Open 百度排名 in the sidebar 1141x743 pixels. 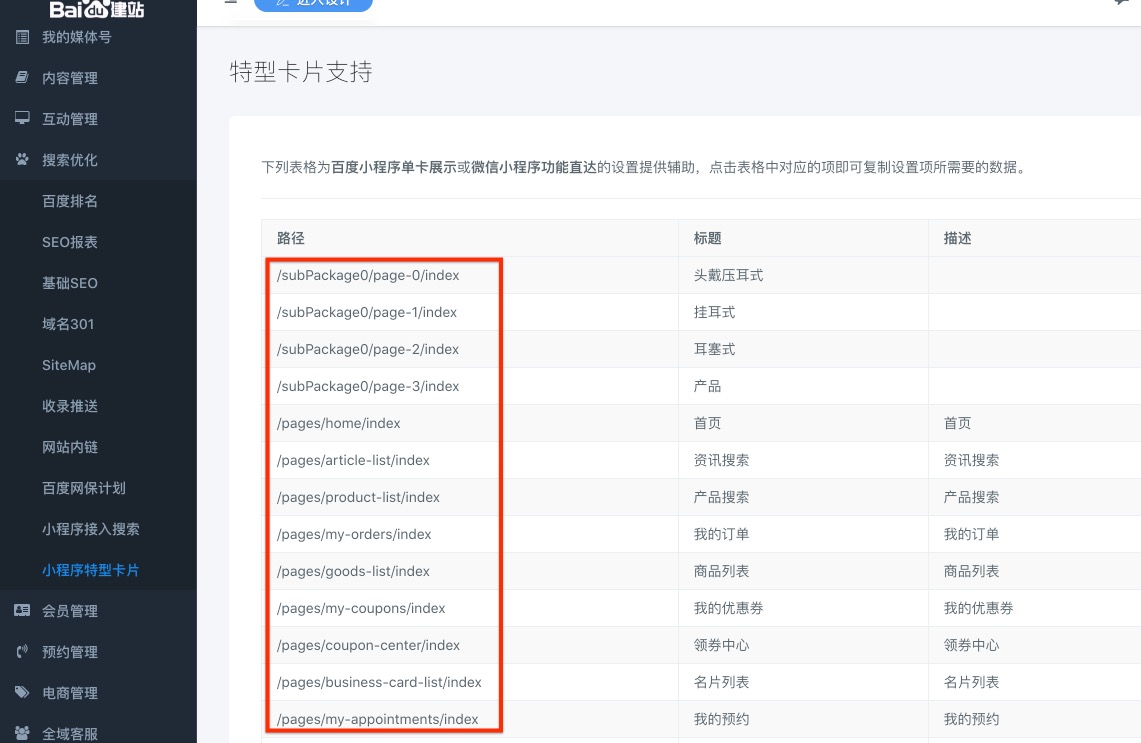pos(70,201)
